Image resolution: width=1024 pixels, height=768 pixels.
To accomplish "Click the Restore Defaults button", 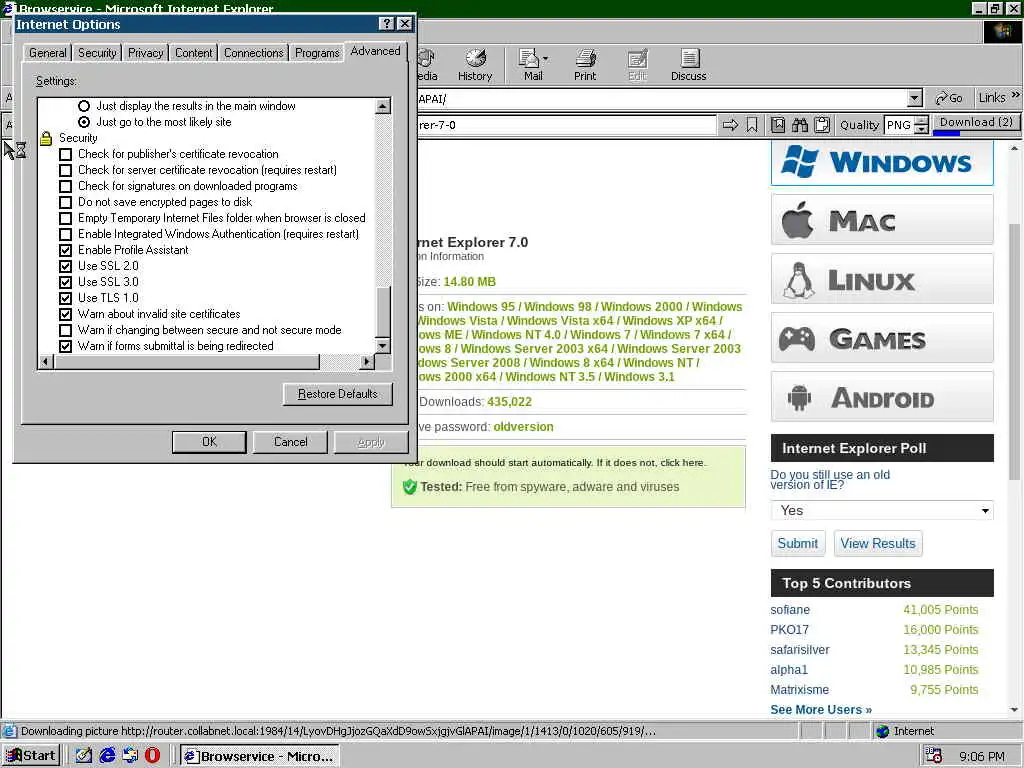I will (x=338, y=394).
